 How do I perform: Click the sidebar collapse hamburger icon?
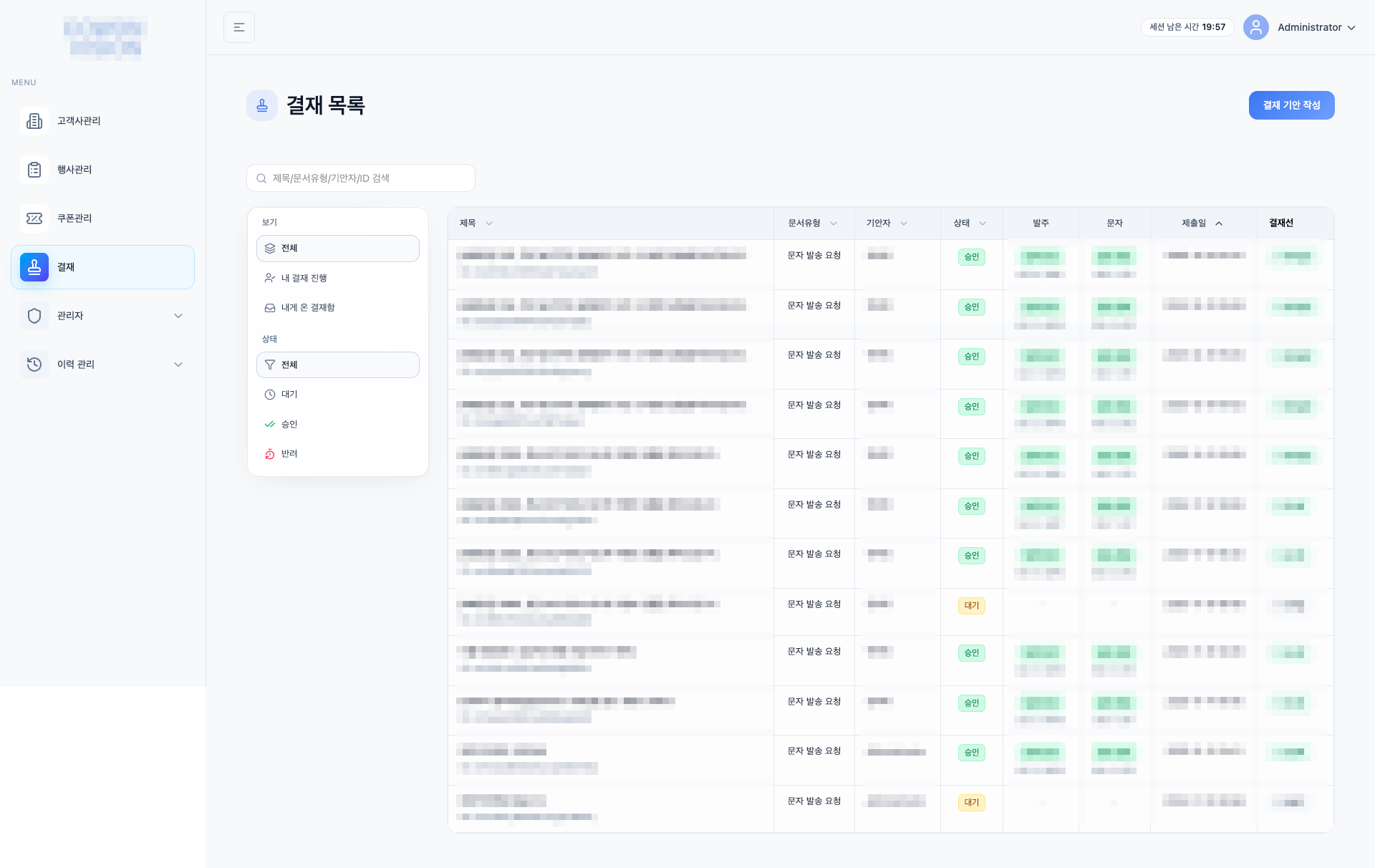(239, 27)
